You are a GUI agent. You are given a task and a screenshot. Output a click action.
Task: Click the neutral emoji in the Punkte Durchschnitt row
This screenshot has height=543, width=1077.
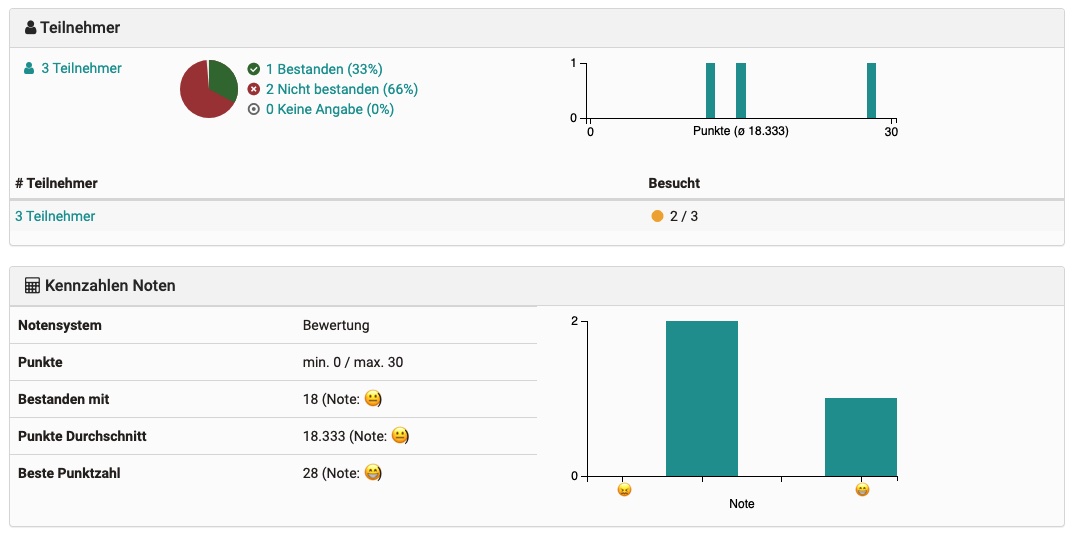click(x=399, y=436)
